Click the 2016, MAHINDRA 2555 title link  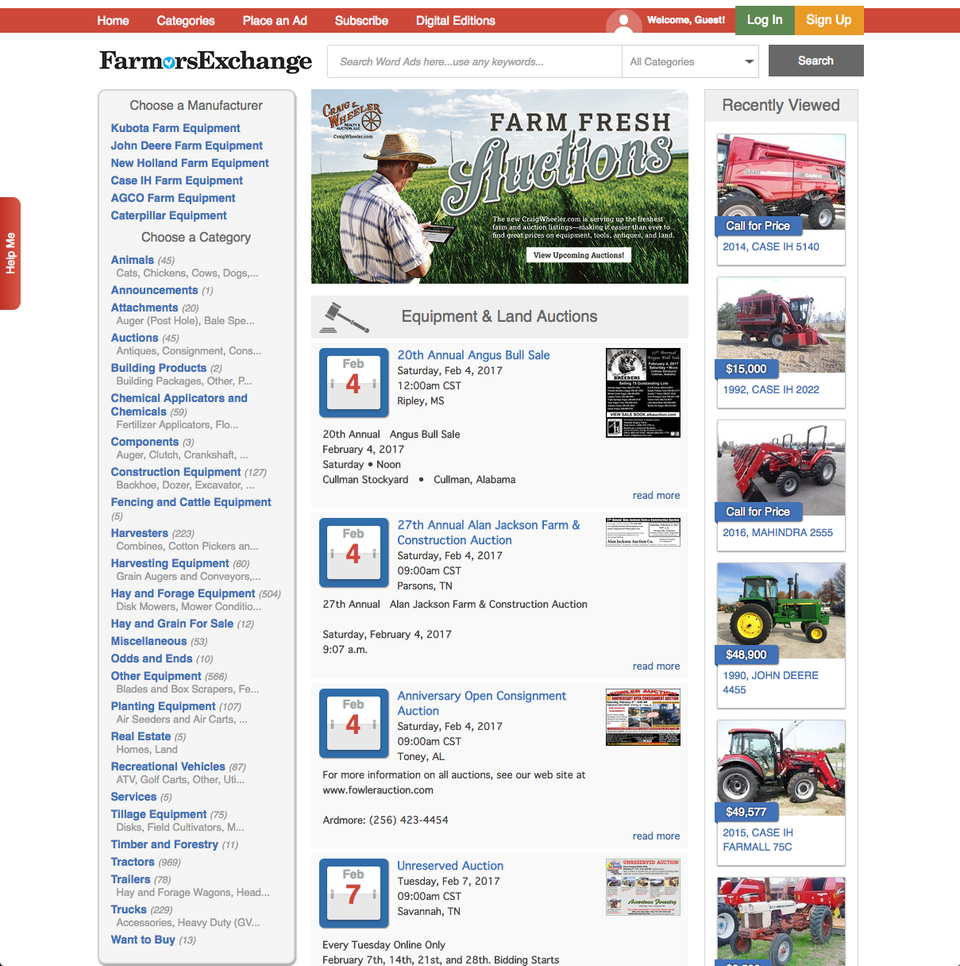click(x=778, y=533)
